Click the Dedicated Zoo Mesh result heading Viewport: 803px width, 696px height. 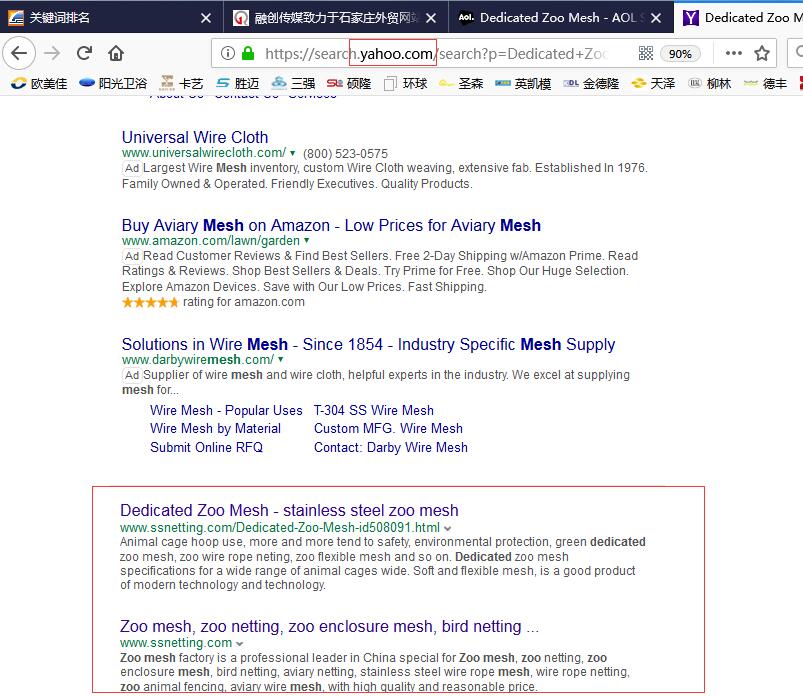click(295, 510)
